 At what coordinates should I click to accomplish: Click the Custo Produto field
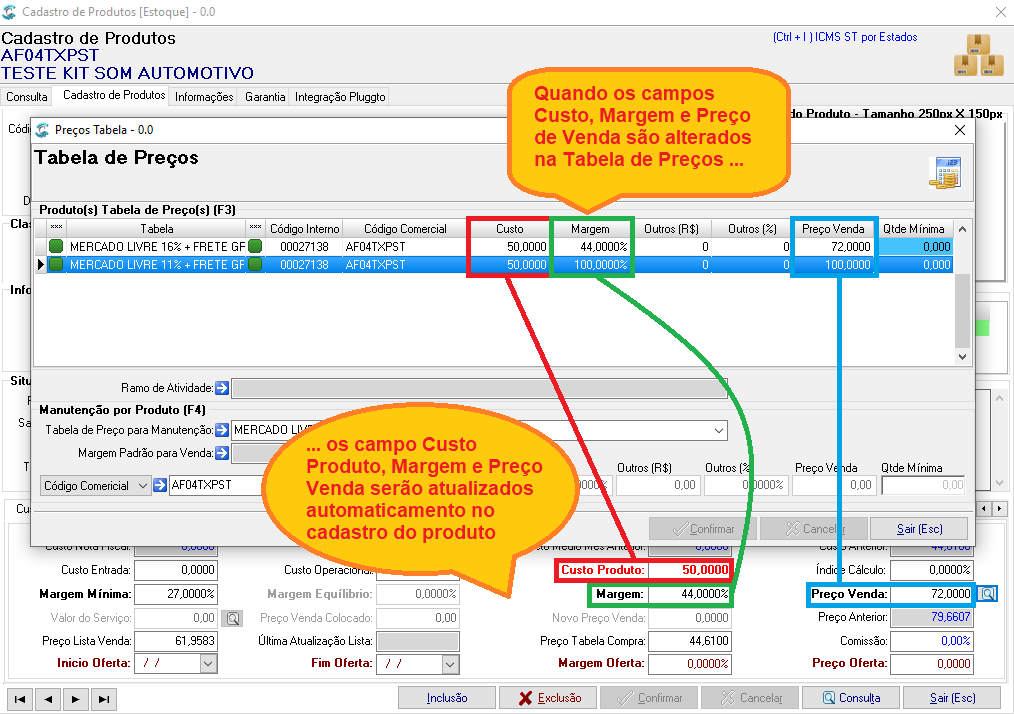coord(690,570)
